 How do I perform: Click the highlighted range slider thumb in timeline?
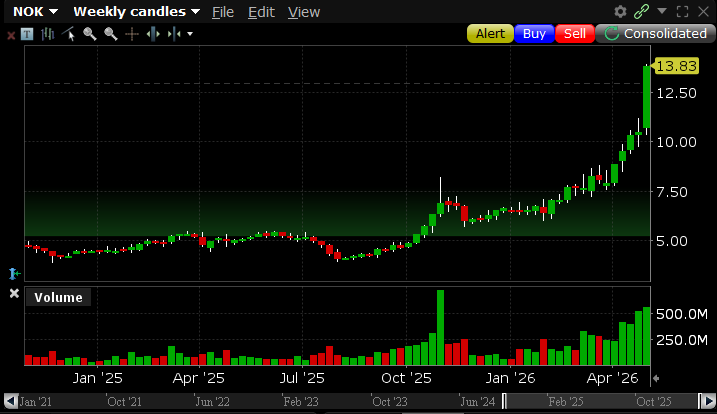(x=602, y=401)
